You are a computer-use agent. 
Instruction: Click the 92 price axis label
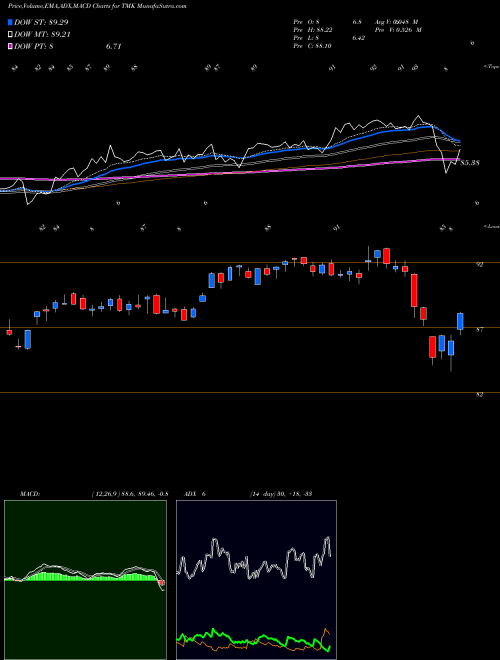click(479, 265)
